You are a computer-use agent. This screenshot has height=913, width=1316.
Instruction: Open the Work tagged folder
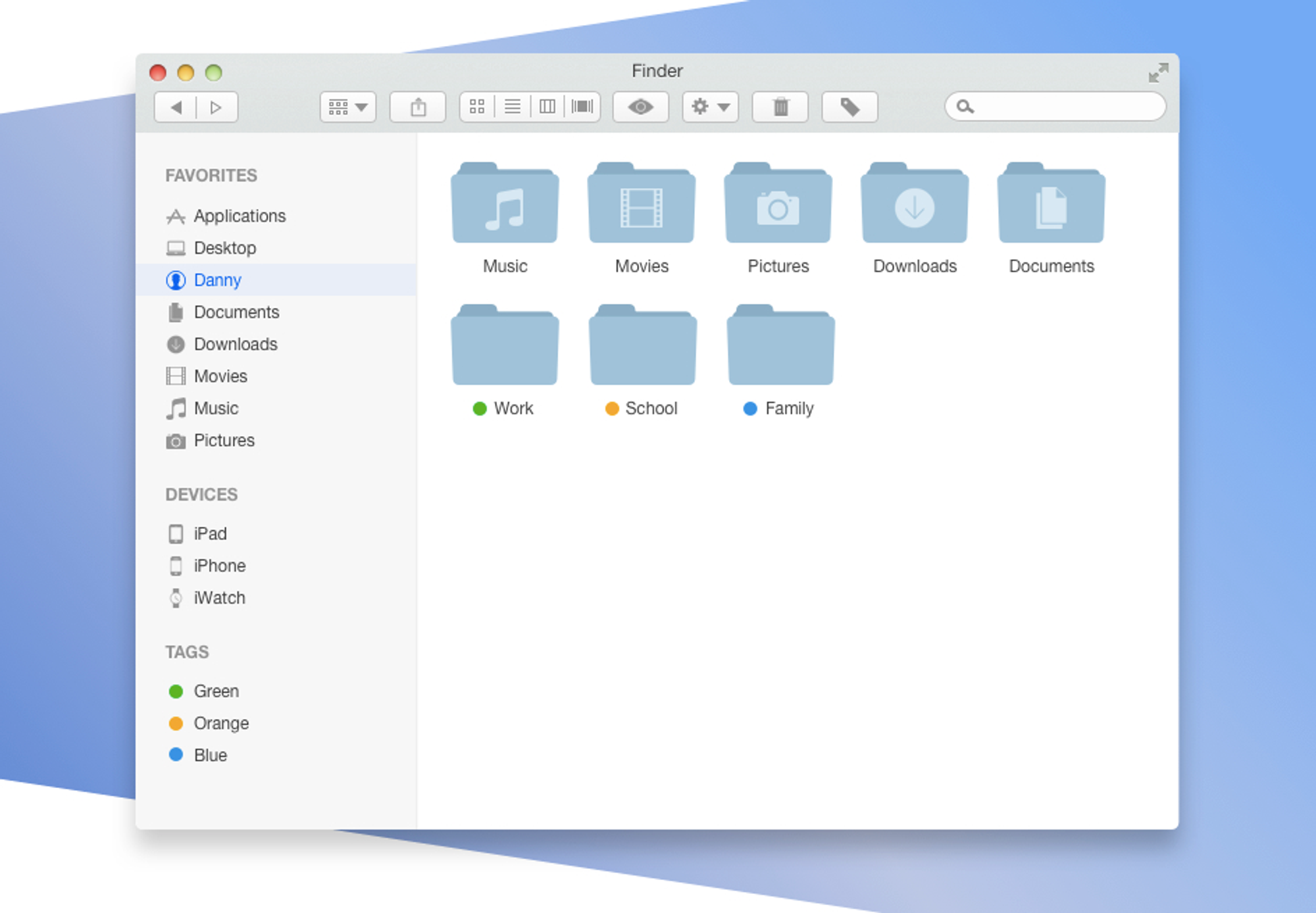pos(505,346)
